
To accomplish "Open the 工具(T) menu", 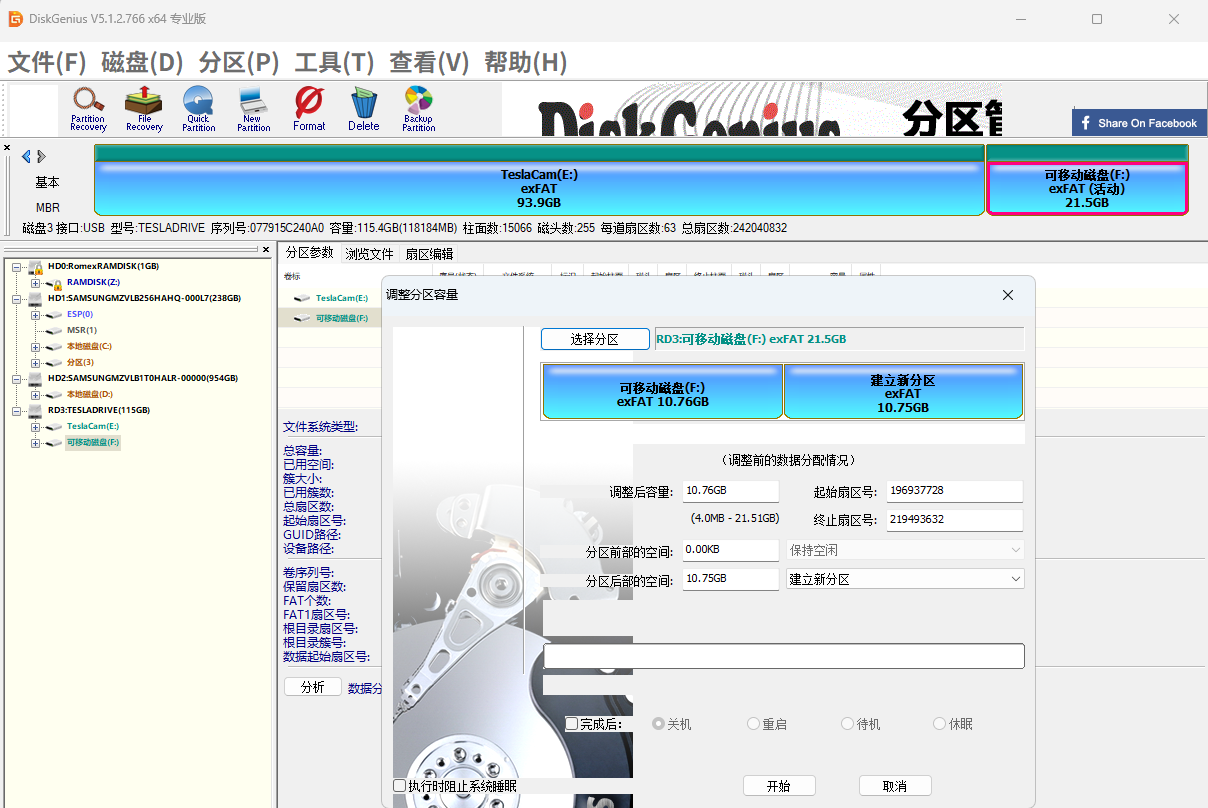I will [x=334, y=62].
